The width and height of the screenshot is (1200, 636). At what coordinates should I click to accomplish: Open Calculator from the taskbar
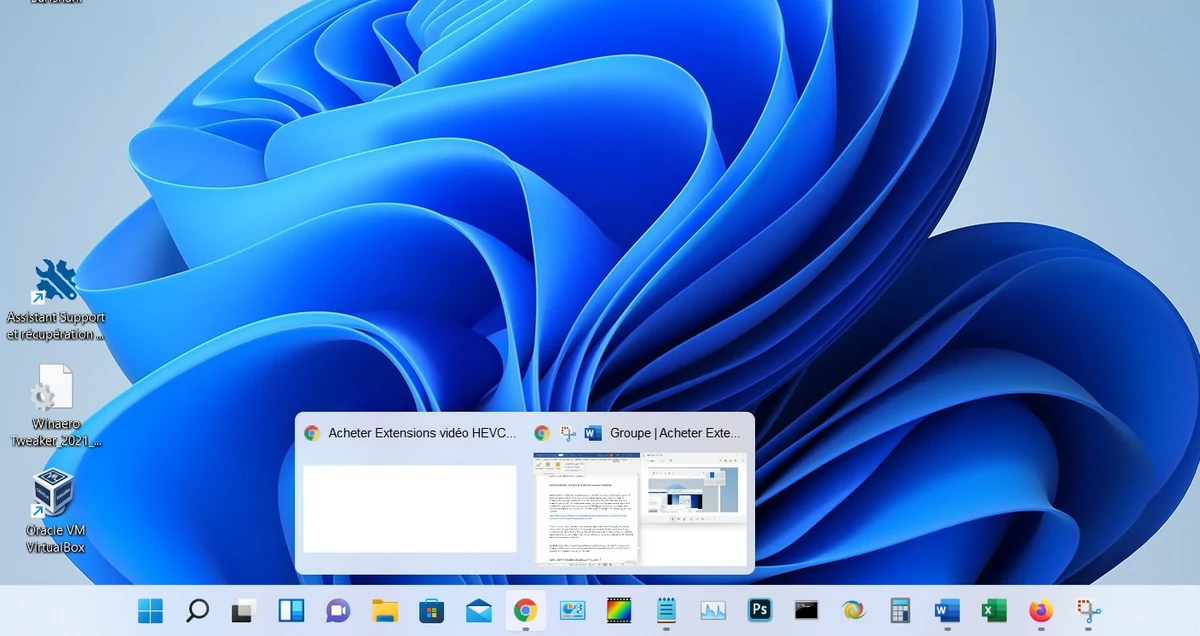pyautogui.click(x=900, y=610)
